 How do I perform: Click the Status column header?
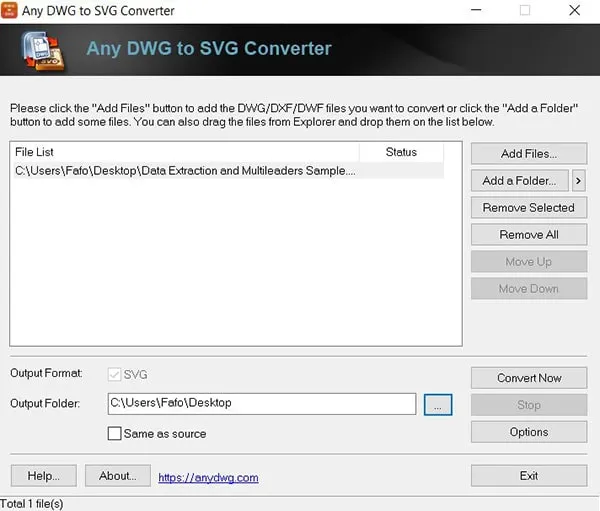coord(401,152)
